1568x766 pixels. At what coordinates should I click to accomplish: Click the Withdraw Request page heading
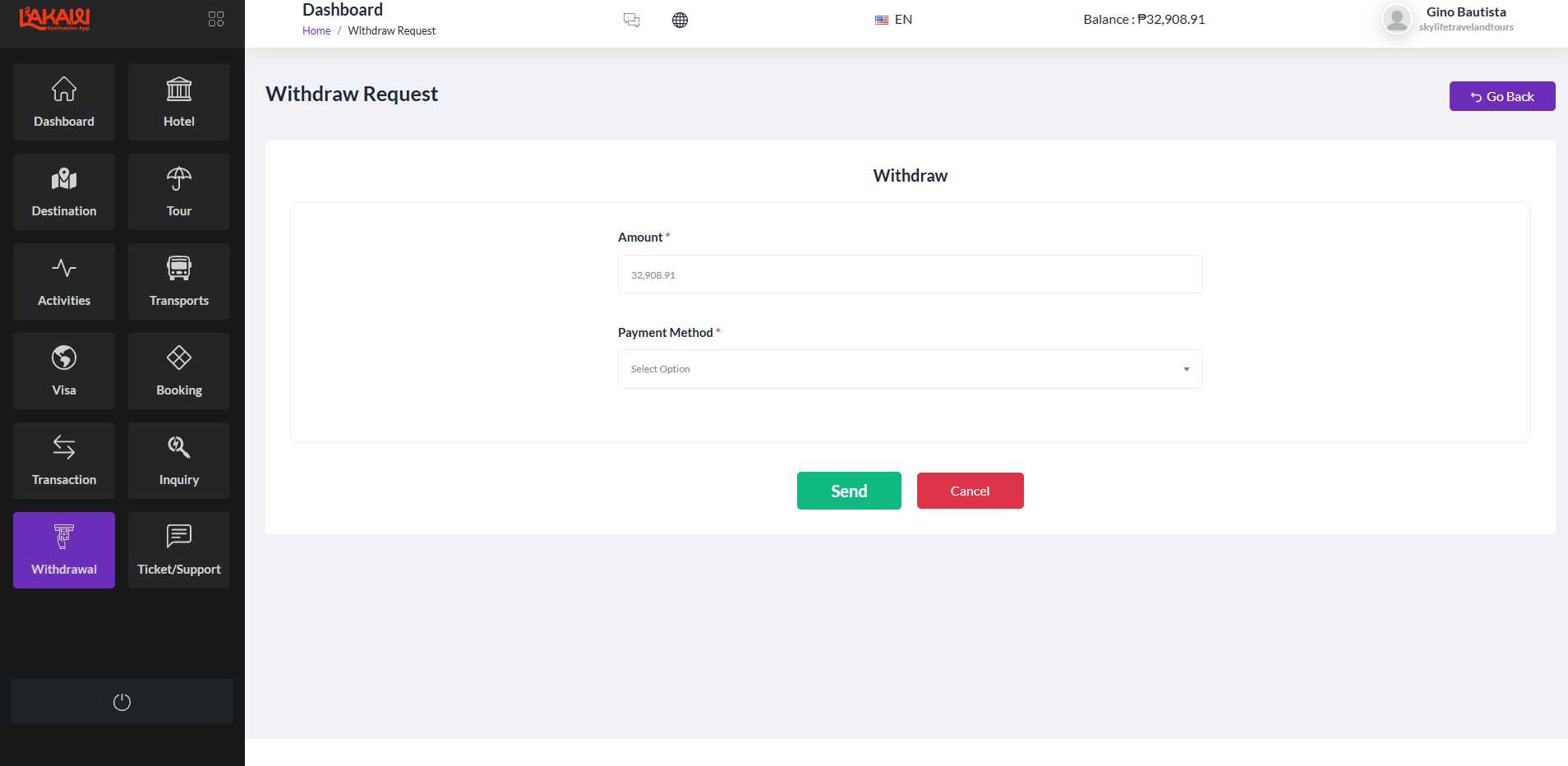352,94
